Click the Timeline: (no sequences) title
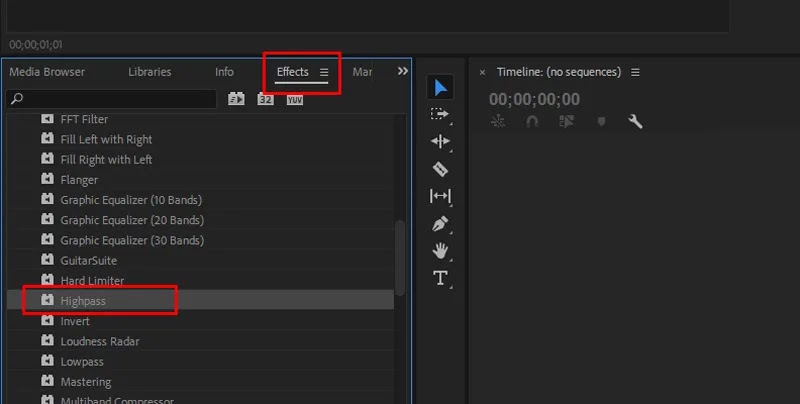 559,72
